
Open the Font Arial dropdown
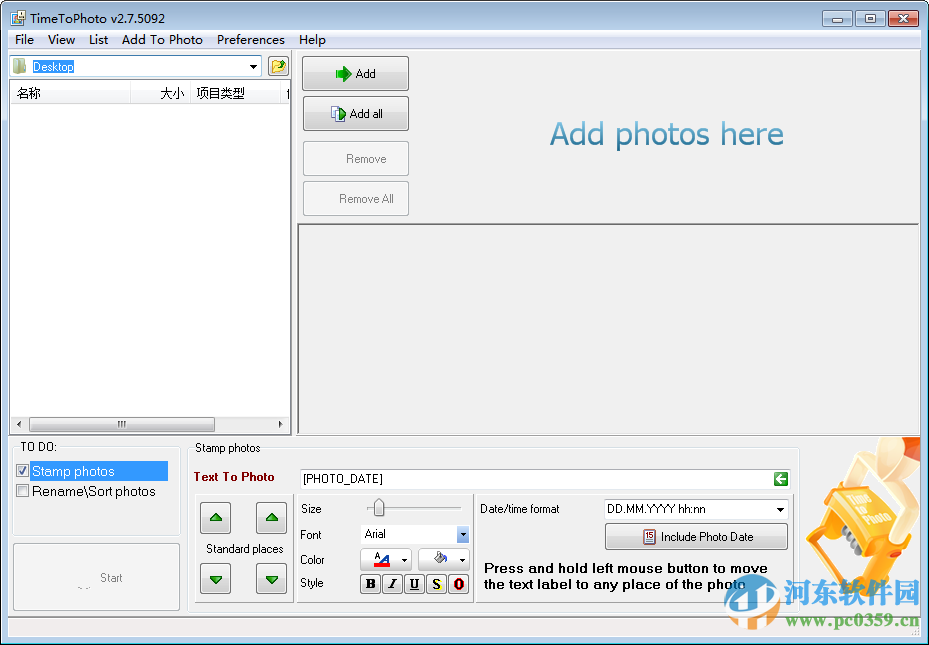pos(463,534)
